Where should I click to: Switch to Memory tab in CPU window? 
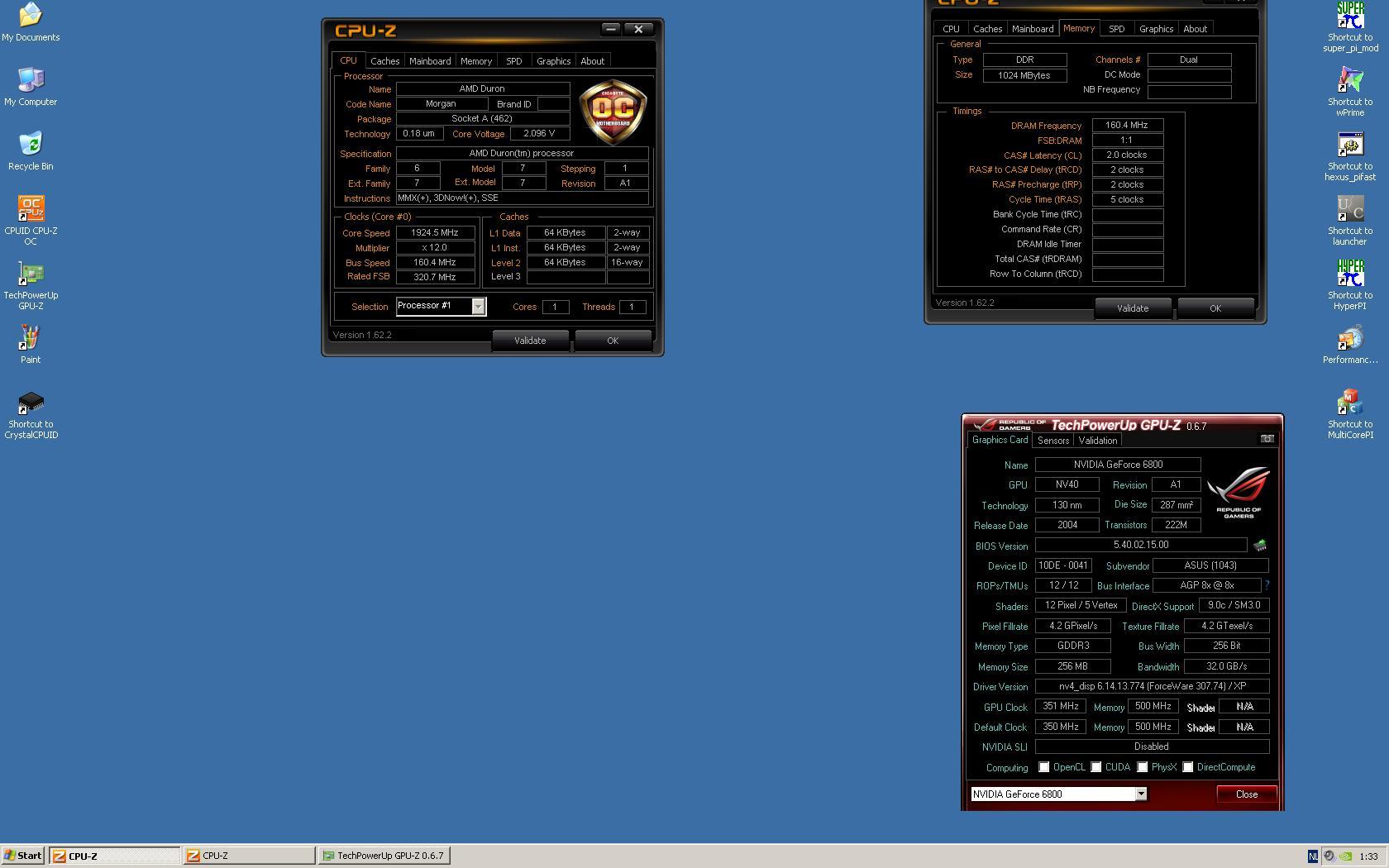pos(476,61)
